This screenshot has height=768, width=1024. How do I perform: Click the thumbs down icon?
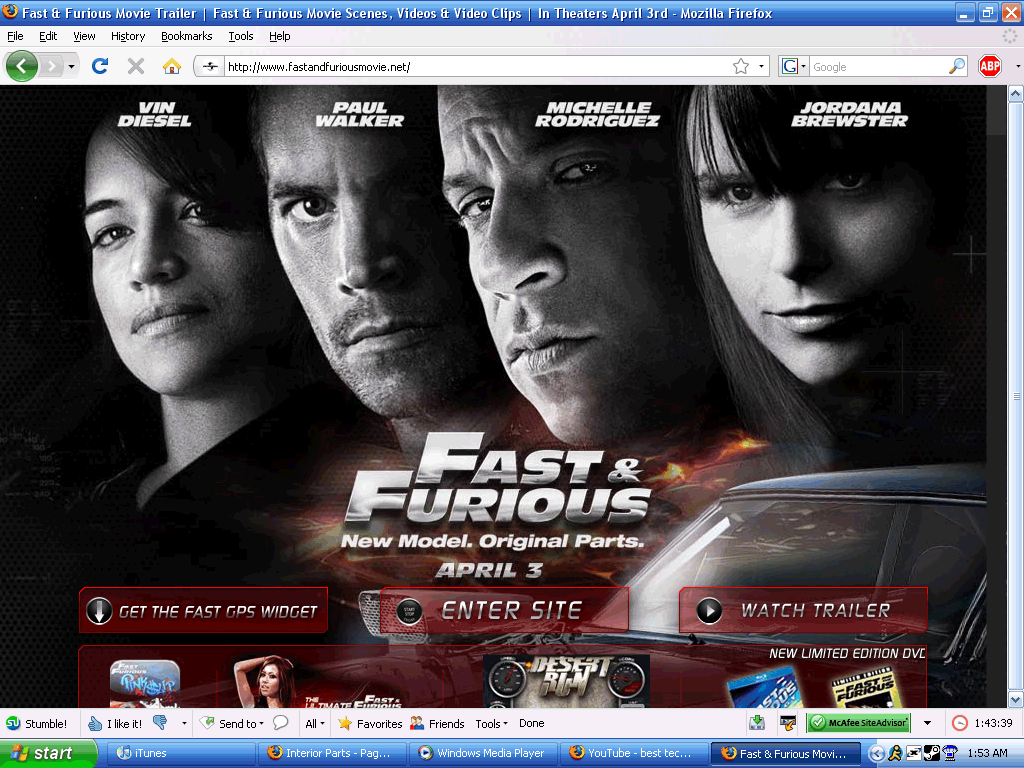[x=160, y=722]
